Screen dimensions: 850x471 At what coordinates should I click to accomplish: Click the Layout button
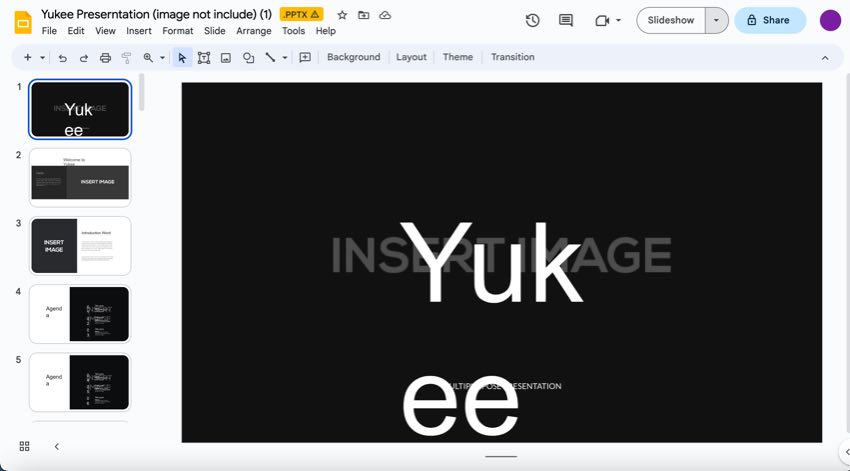[x=411, y=57]
